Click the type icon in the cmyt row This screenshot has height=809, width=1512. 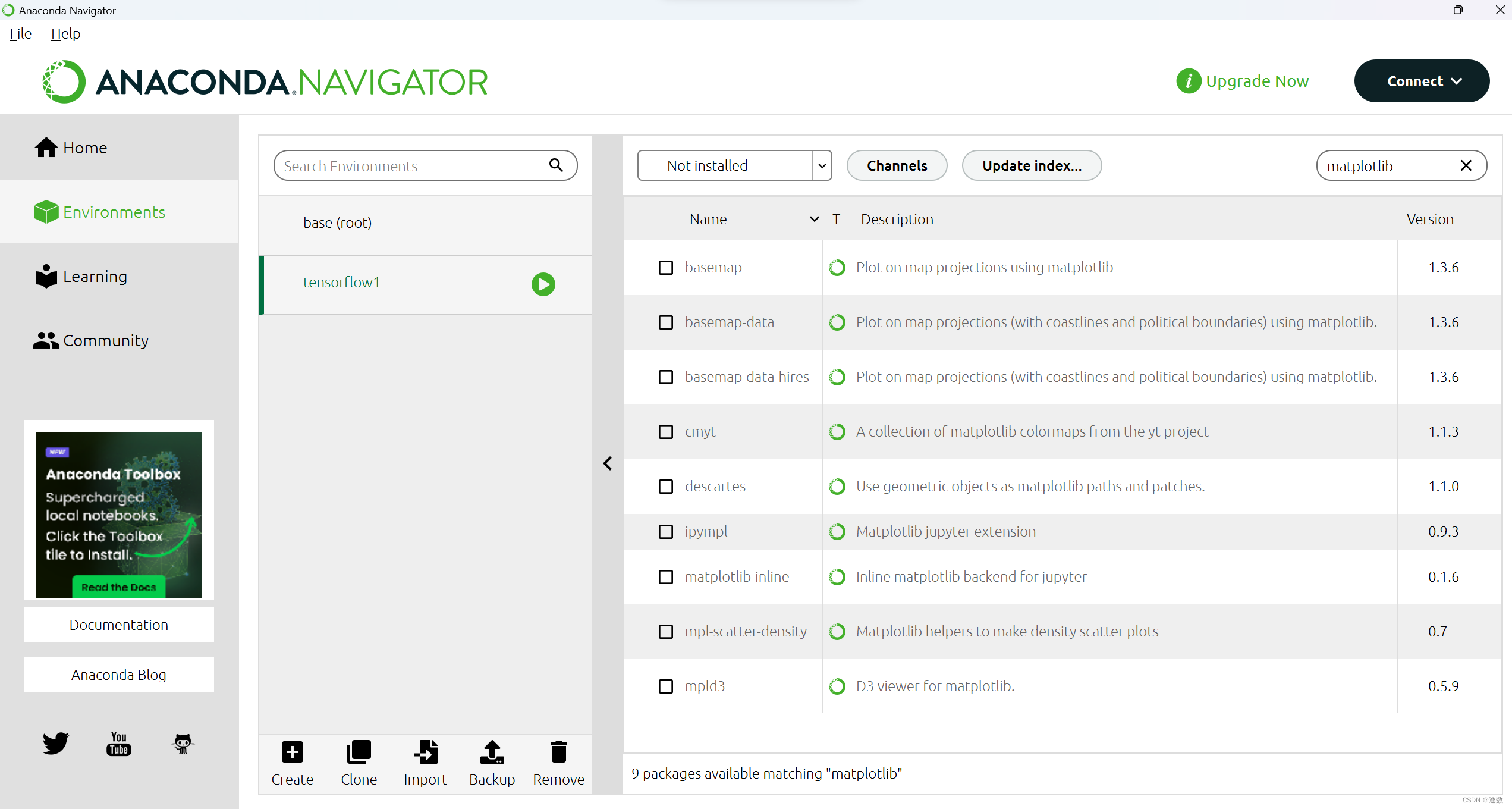(x=837, y=432)
